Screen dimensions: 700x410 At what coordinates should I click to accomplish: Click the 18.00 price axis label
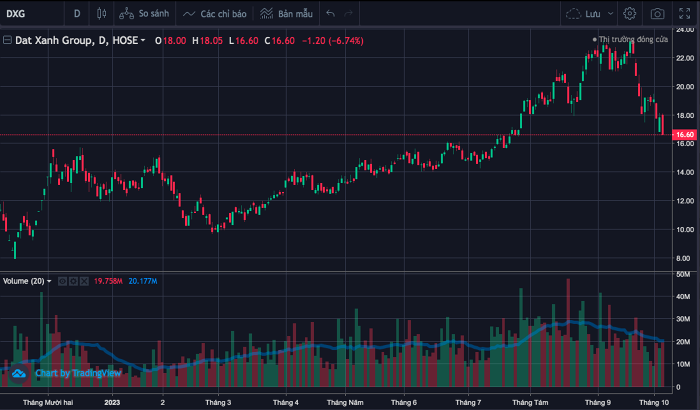(685, 115)
